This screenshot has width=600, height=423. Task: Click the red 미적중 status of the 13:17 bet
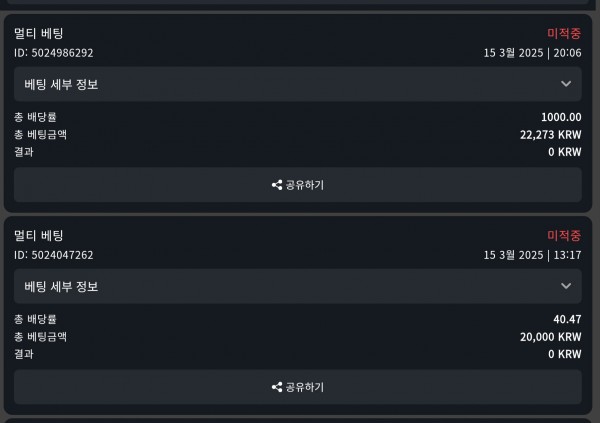click(564, 235)
